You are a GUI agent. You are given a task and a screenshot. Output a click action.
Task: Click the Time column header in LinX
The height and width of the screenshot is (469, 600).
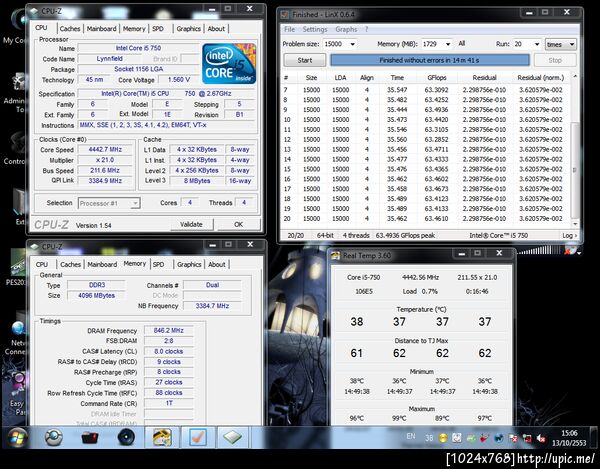coord(397,78)
